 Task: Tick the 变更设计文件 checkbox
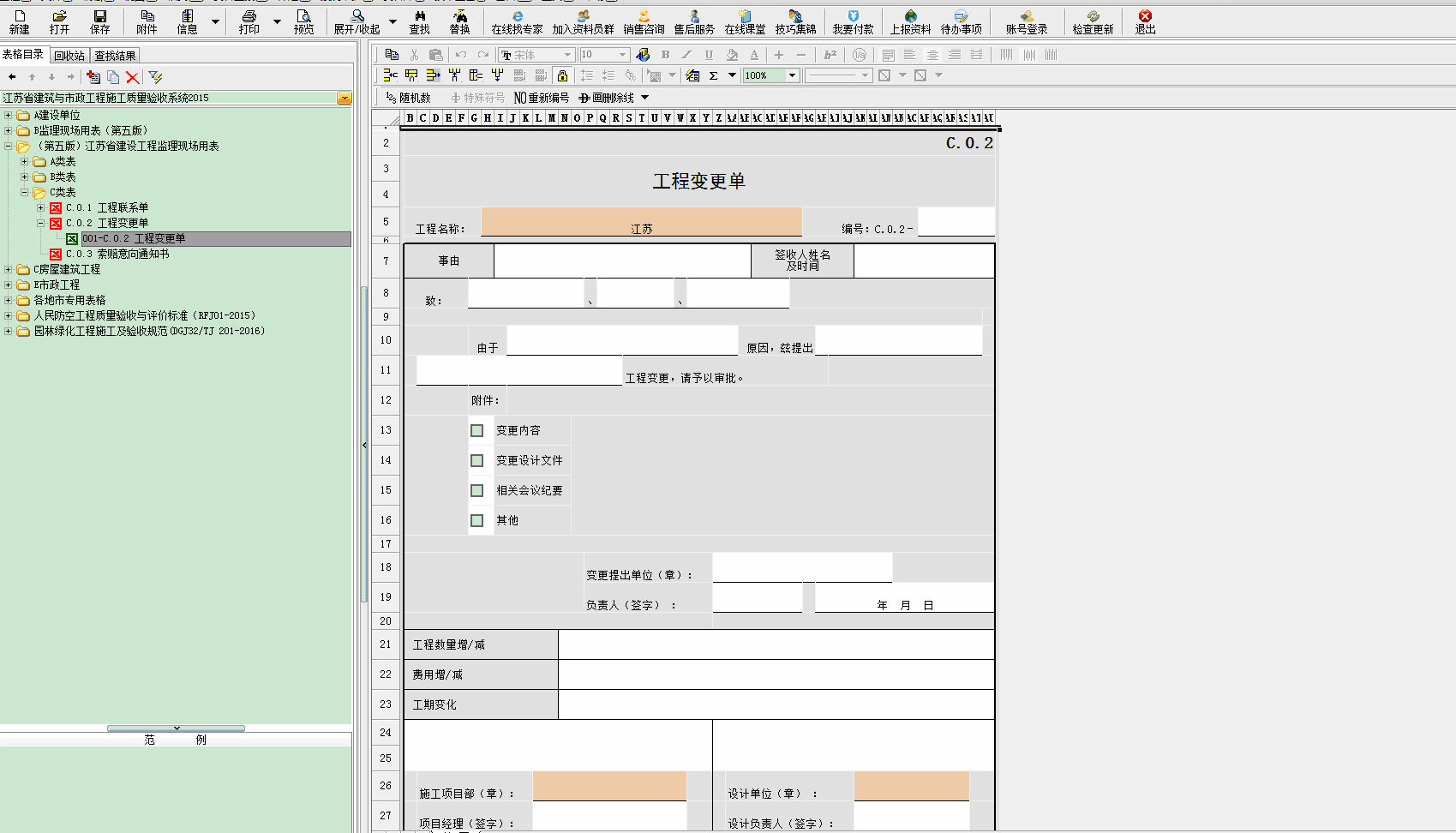coord(477,461)
